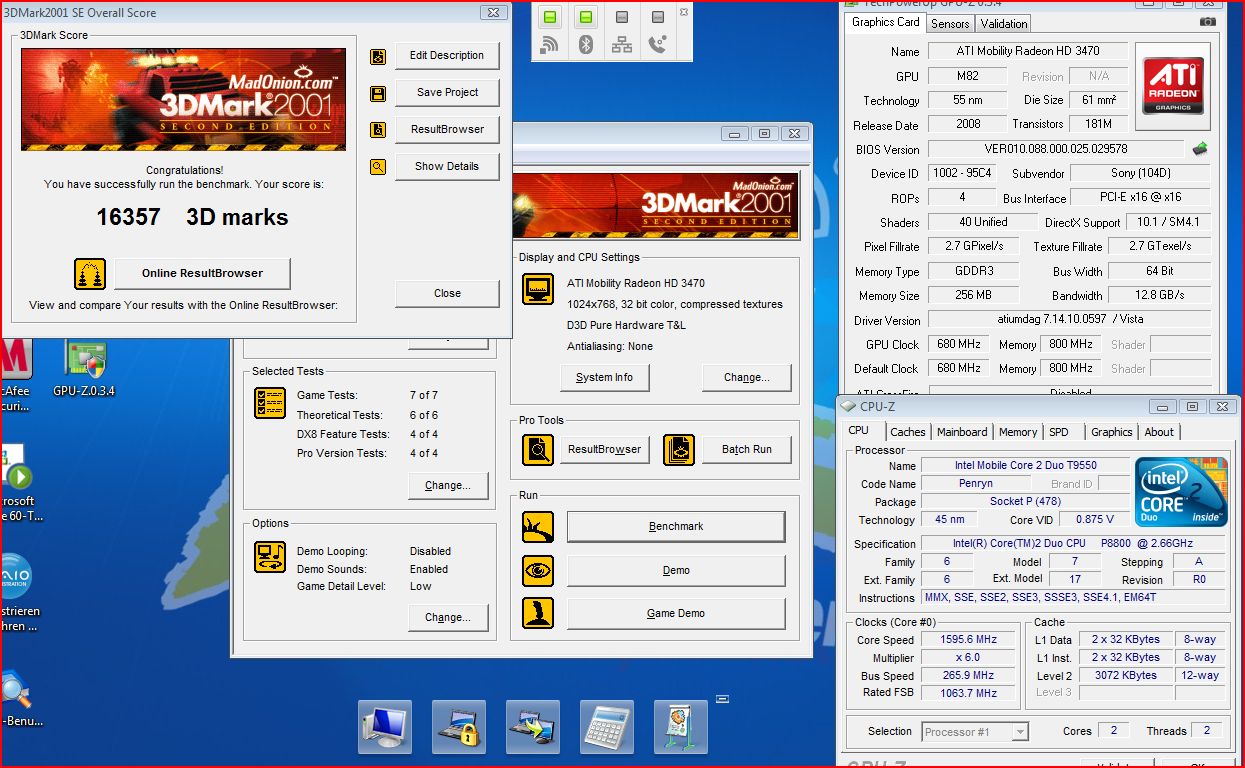Open the CPU-Z SPD tab
Viewport: 1245px width, 768px height.
click(x=1059, y=432)
